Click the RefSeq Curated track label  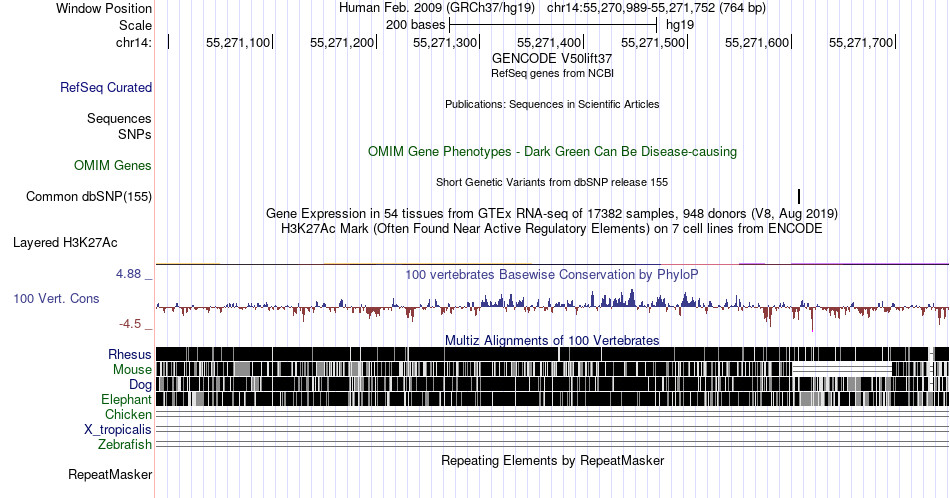106,87
